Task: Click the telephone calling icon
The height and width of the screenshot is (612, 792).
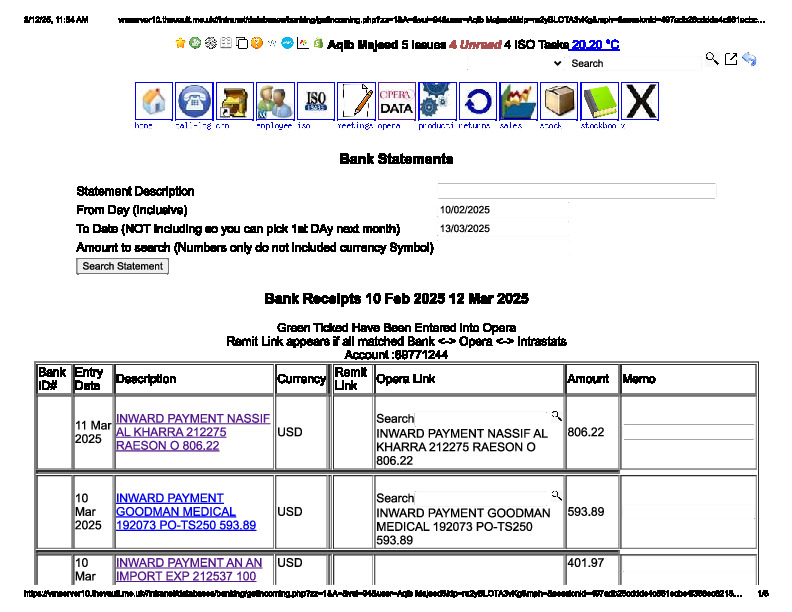Action: [x=194, y=102]
